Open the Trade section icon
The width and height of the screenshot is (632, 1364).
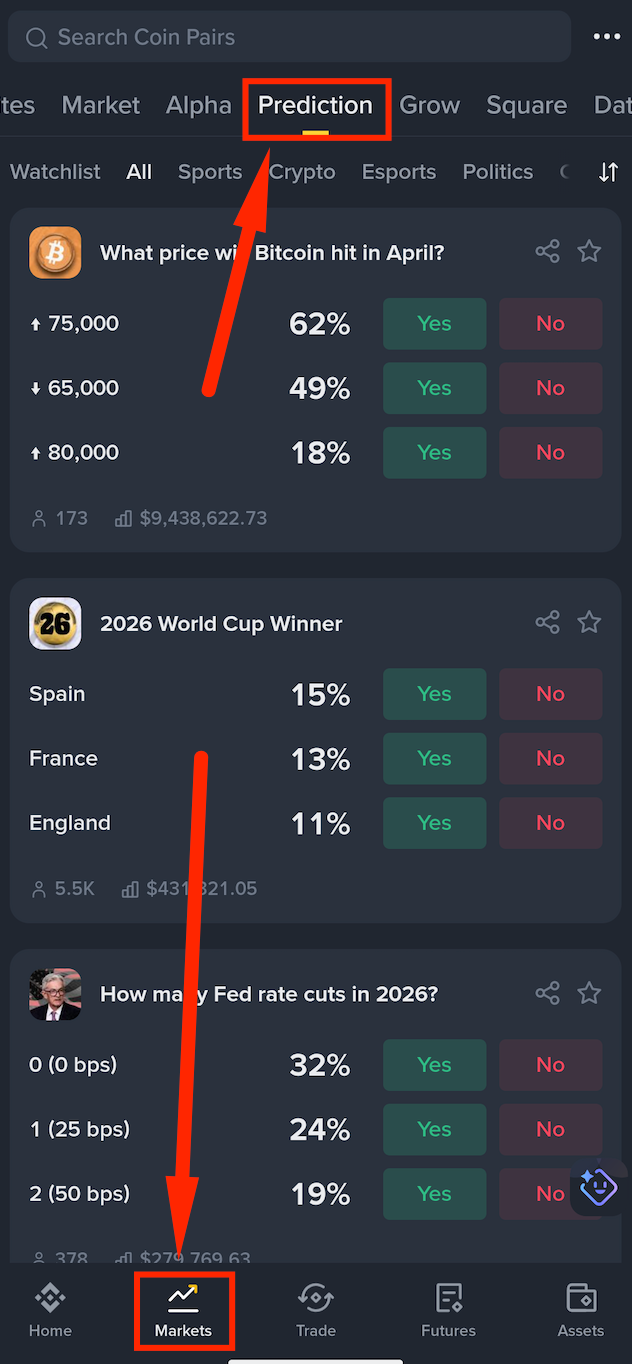[315, 1310]
